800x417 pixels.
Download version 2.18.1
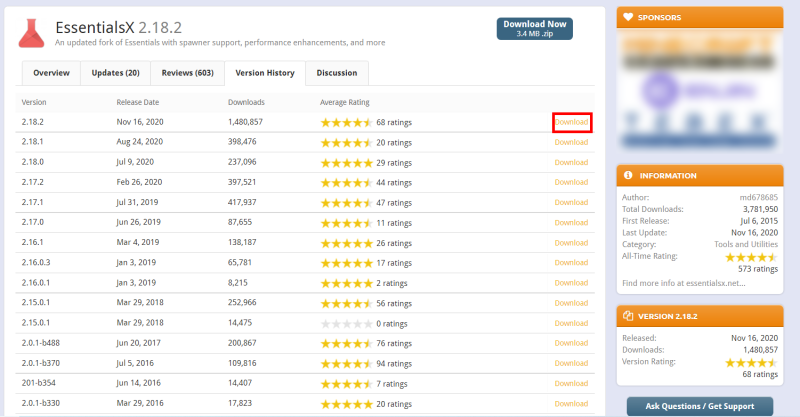(571, 142)
